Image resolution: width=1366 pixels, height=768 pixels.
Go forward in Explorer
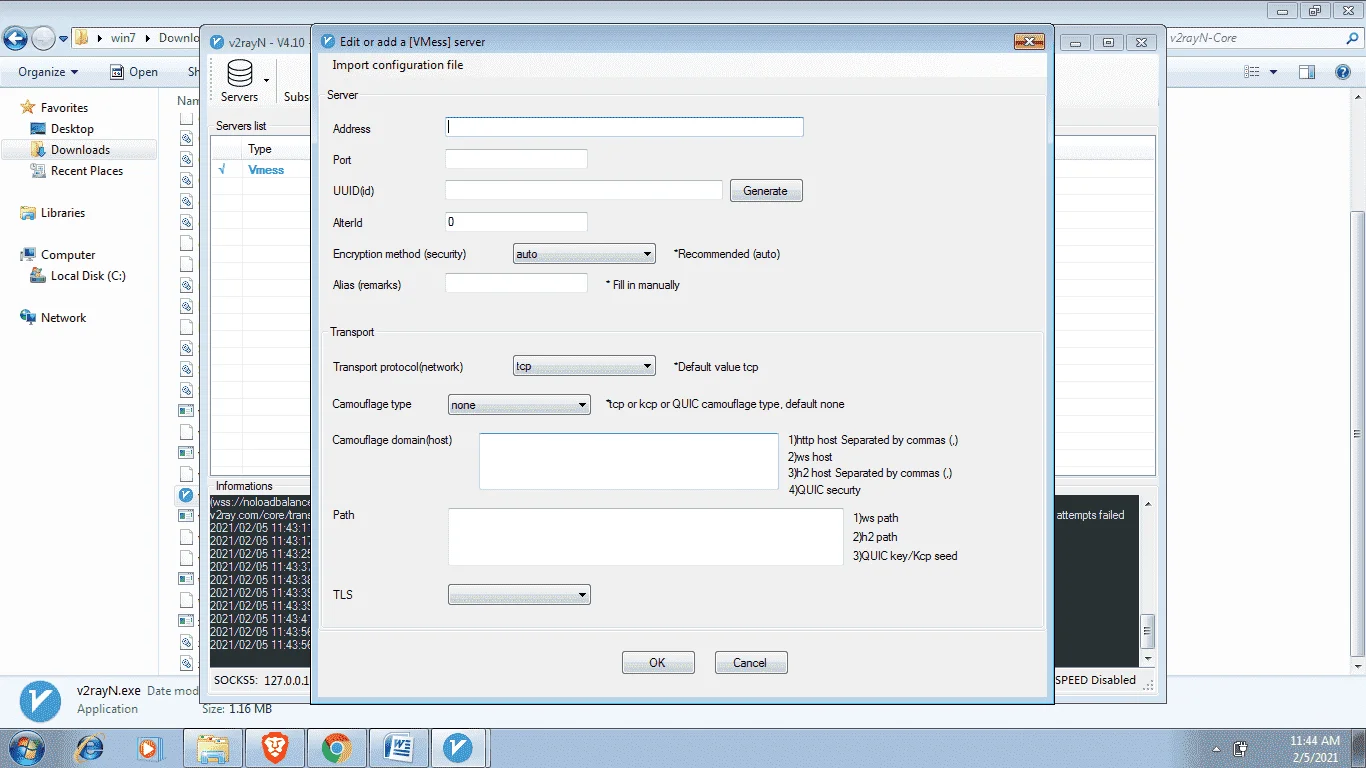tap(43, 39)
